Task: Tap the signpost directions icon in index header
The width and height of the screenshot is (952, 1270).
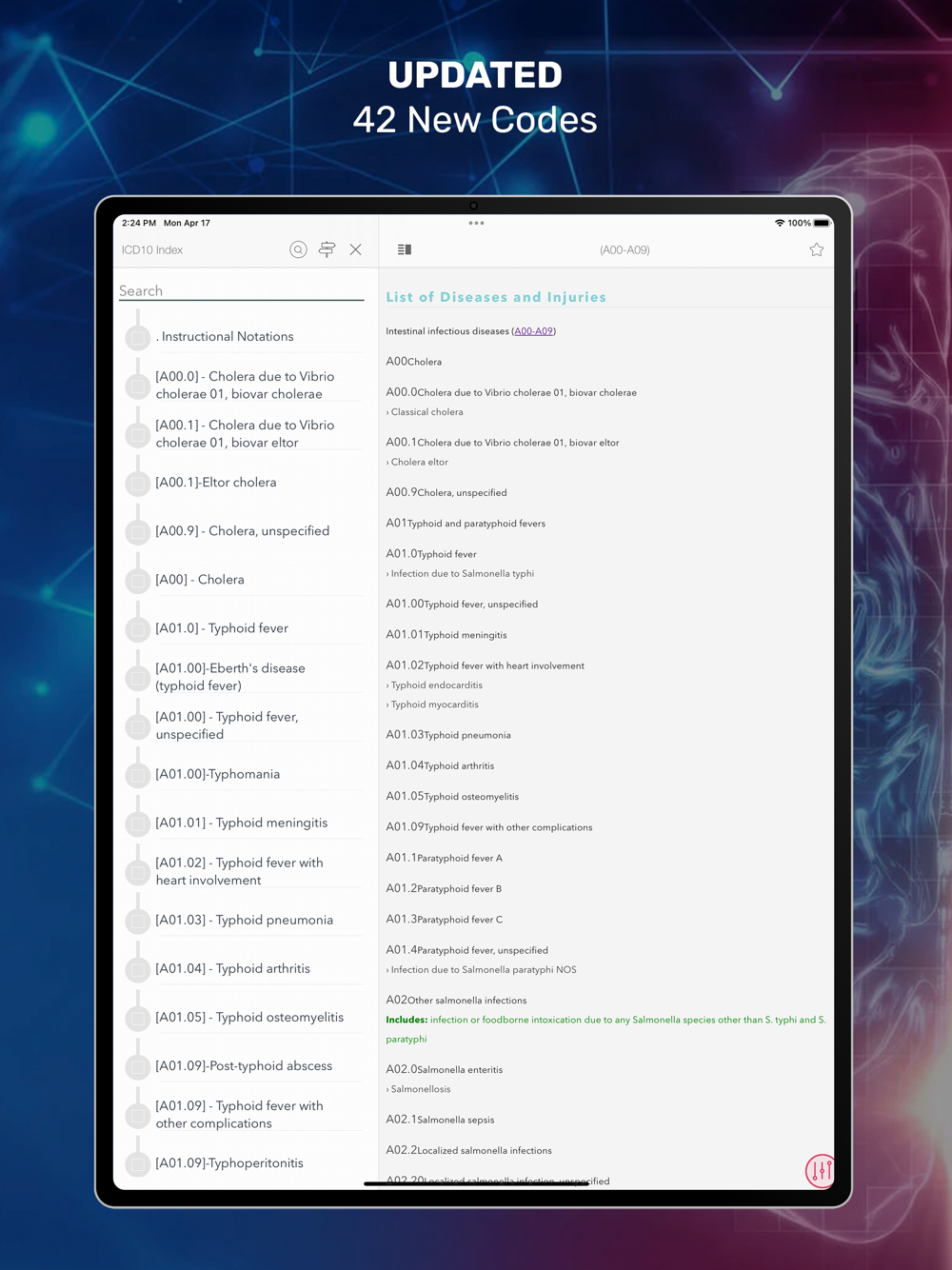Action: click(x=327, y=249)
